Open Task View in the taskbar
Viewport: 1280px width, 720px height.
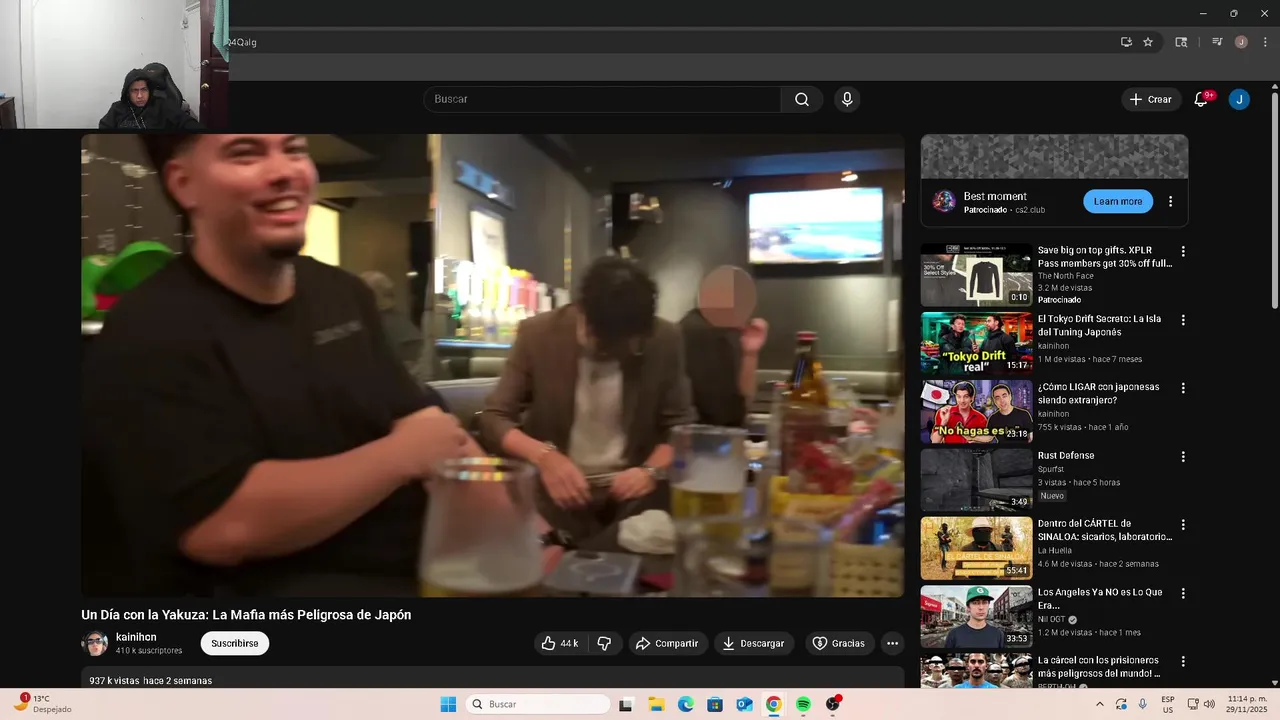[626, 704]
